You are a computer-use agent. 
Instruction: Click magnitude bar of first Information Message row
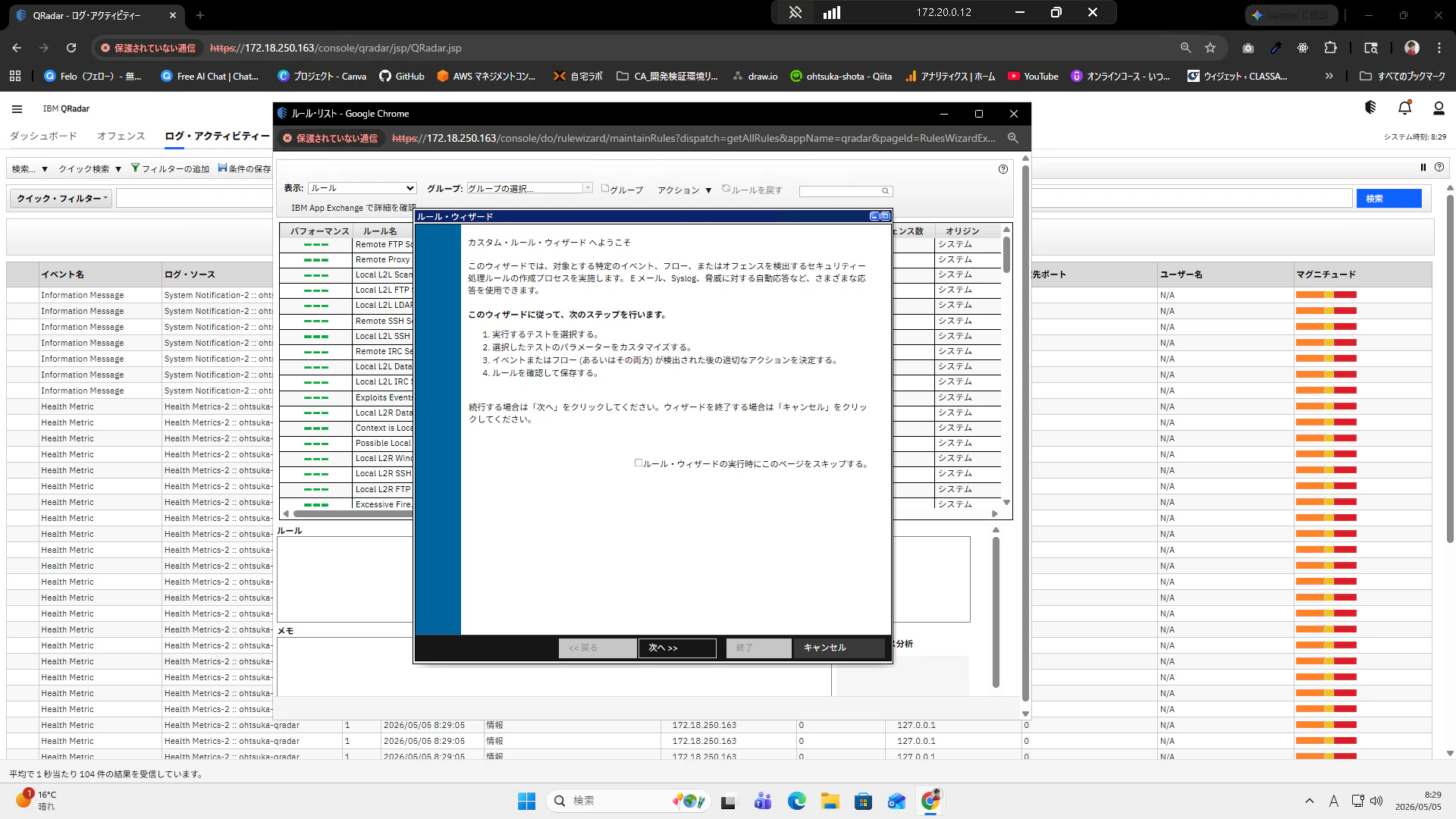(x=1326, y=295)
